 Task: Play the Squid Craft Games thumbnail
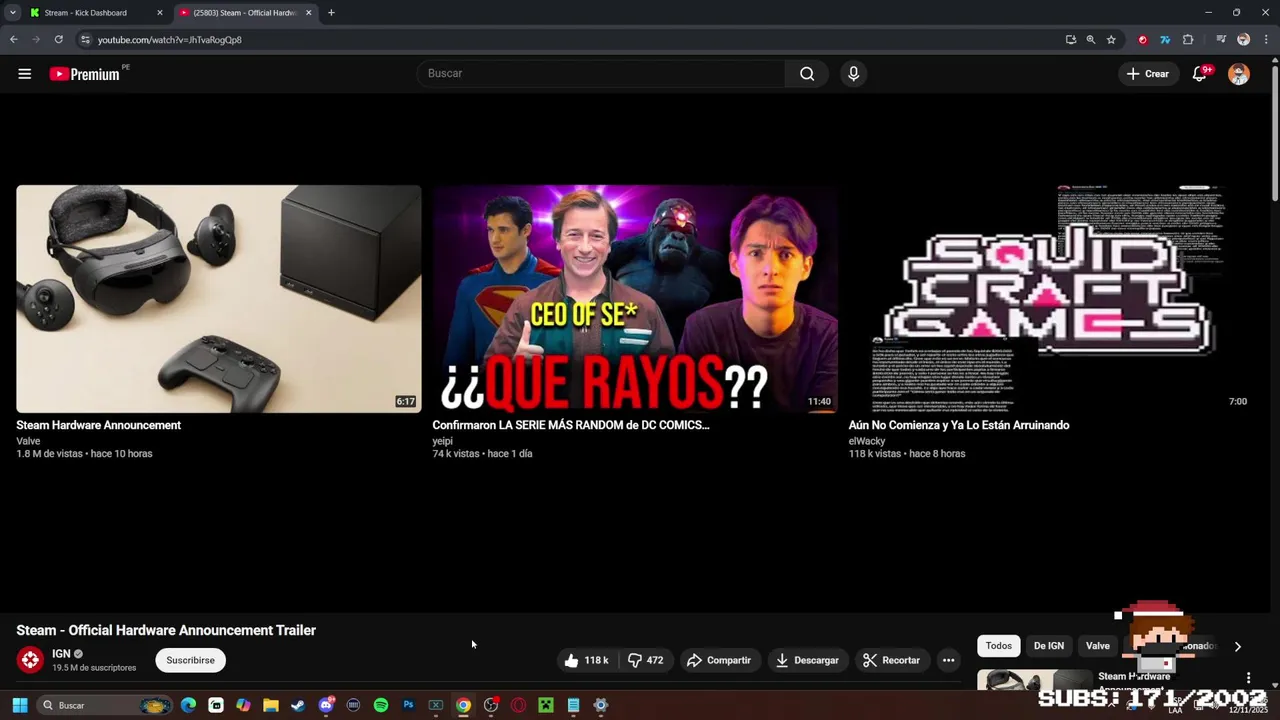click(x=1052, y=298)
